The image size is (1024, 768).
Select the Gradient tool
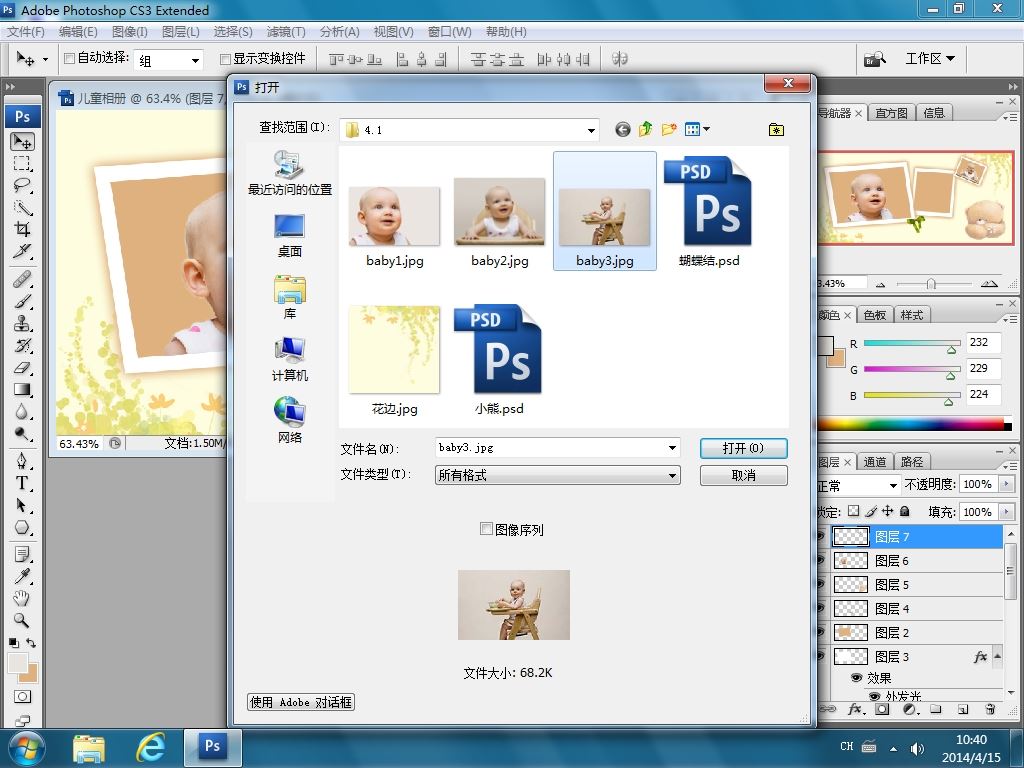pyautogui.click(x=22, y=390)
